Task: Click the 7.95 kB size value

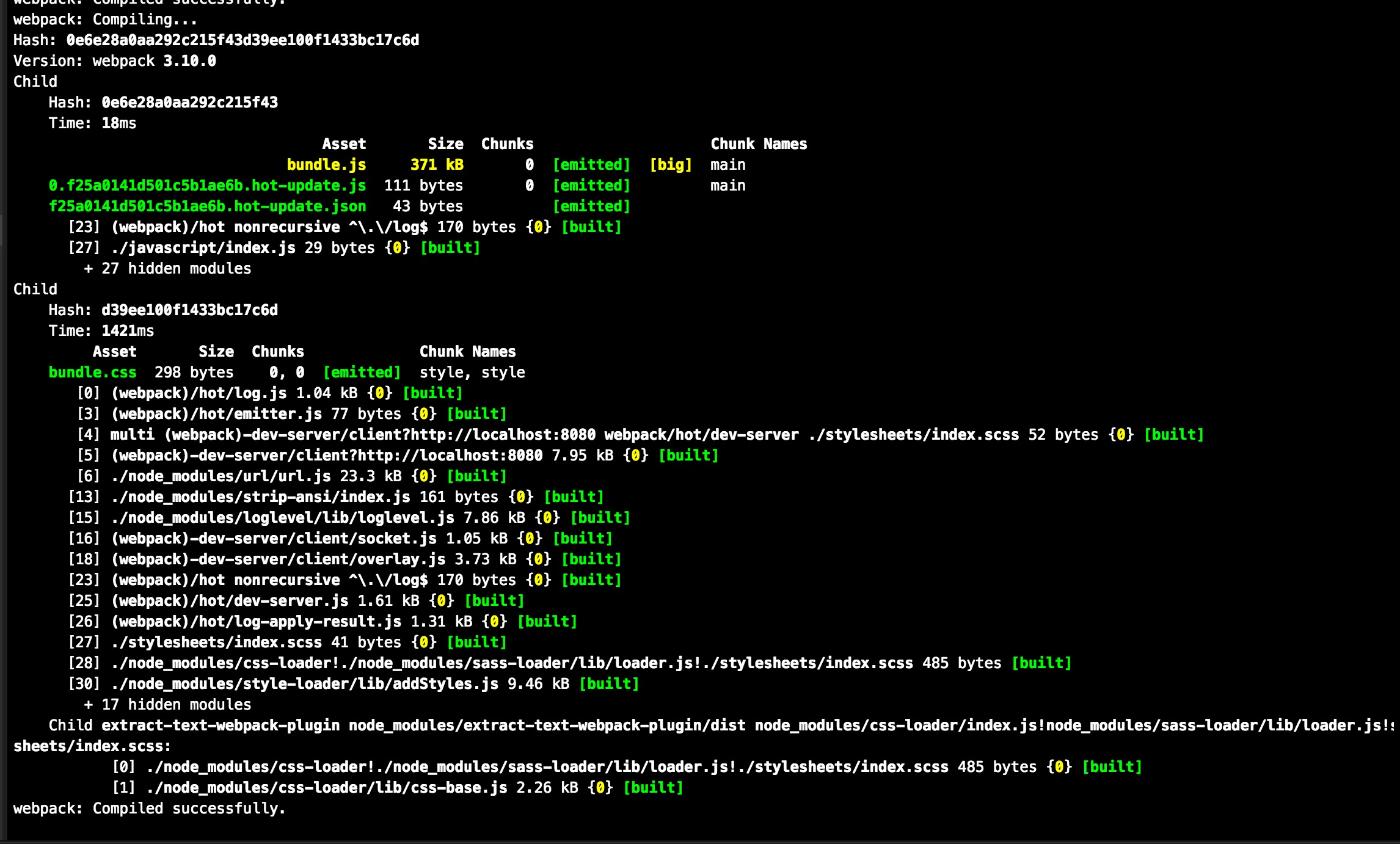Action: pos(583,456)
